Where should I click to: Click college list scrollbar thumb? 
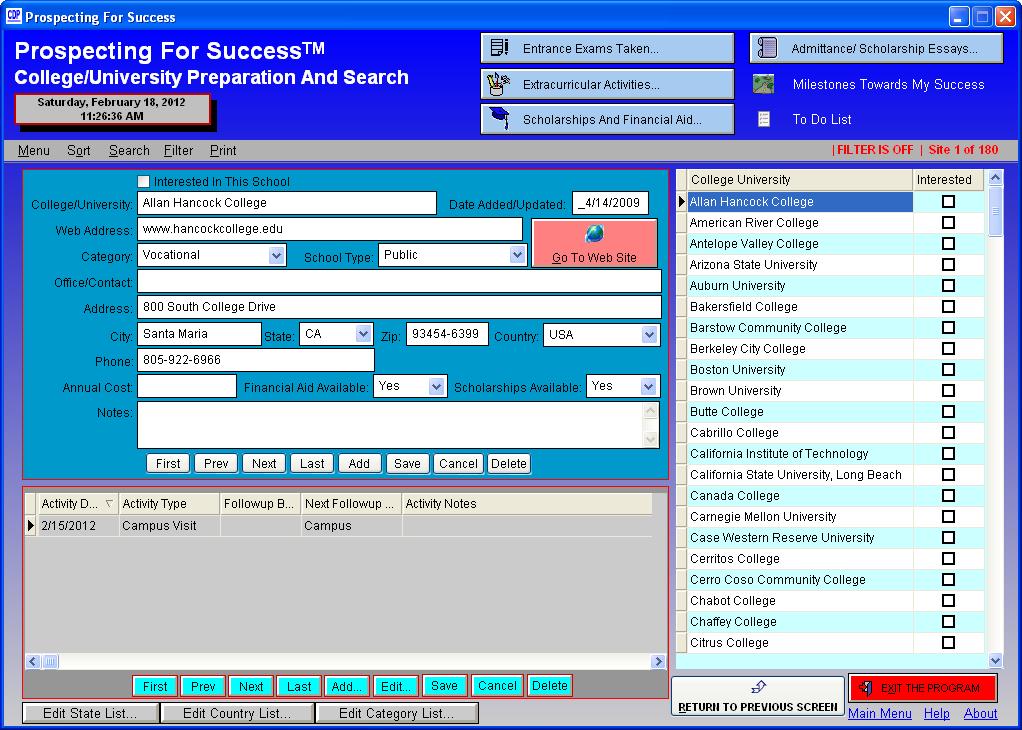click(x=995, y=211)
